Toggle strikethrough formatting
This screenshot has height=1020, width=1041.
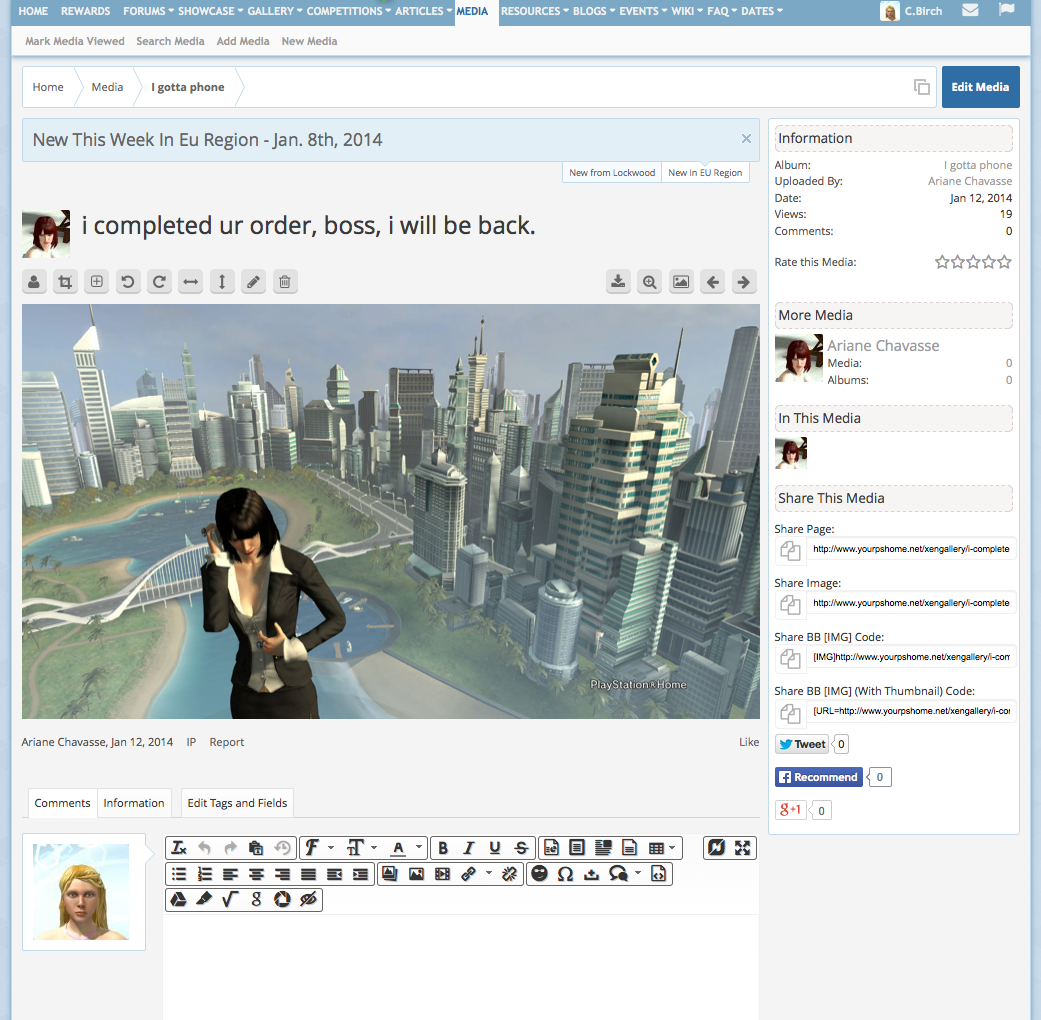tap(521, 848)
